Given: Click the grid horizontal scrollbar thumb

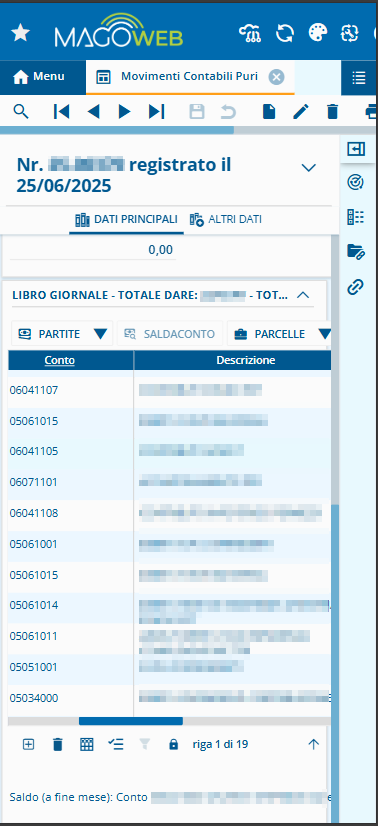Looking at the screenshot, I should tap(131, 721).
